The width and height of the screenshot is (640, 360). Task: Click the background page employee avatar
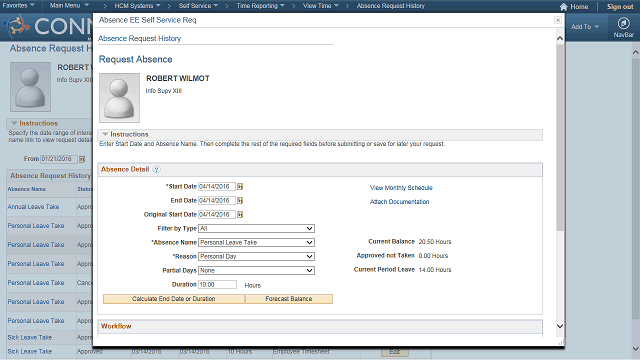point(31,87)
